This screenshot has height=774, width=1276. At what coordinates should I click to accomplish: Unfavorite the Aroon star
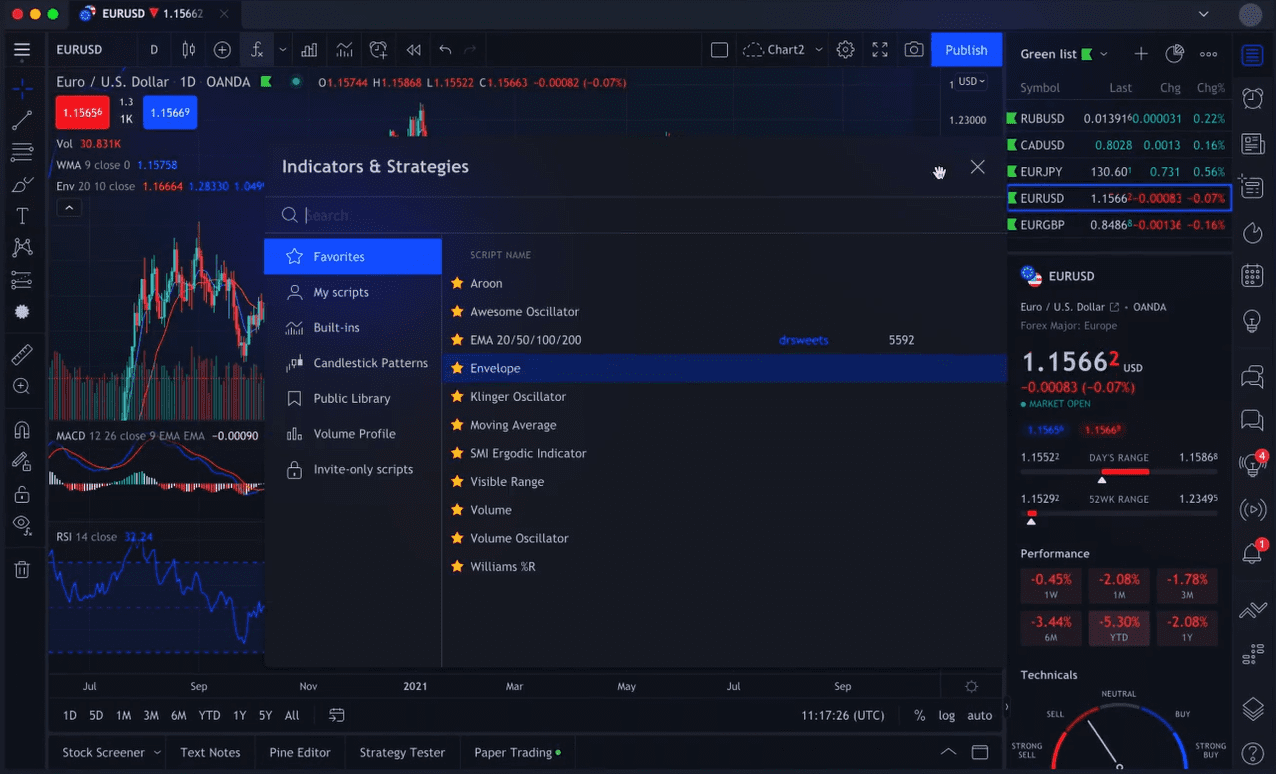point(457,284)
